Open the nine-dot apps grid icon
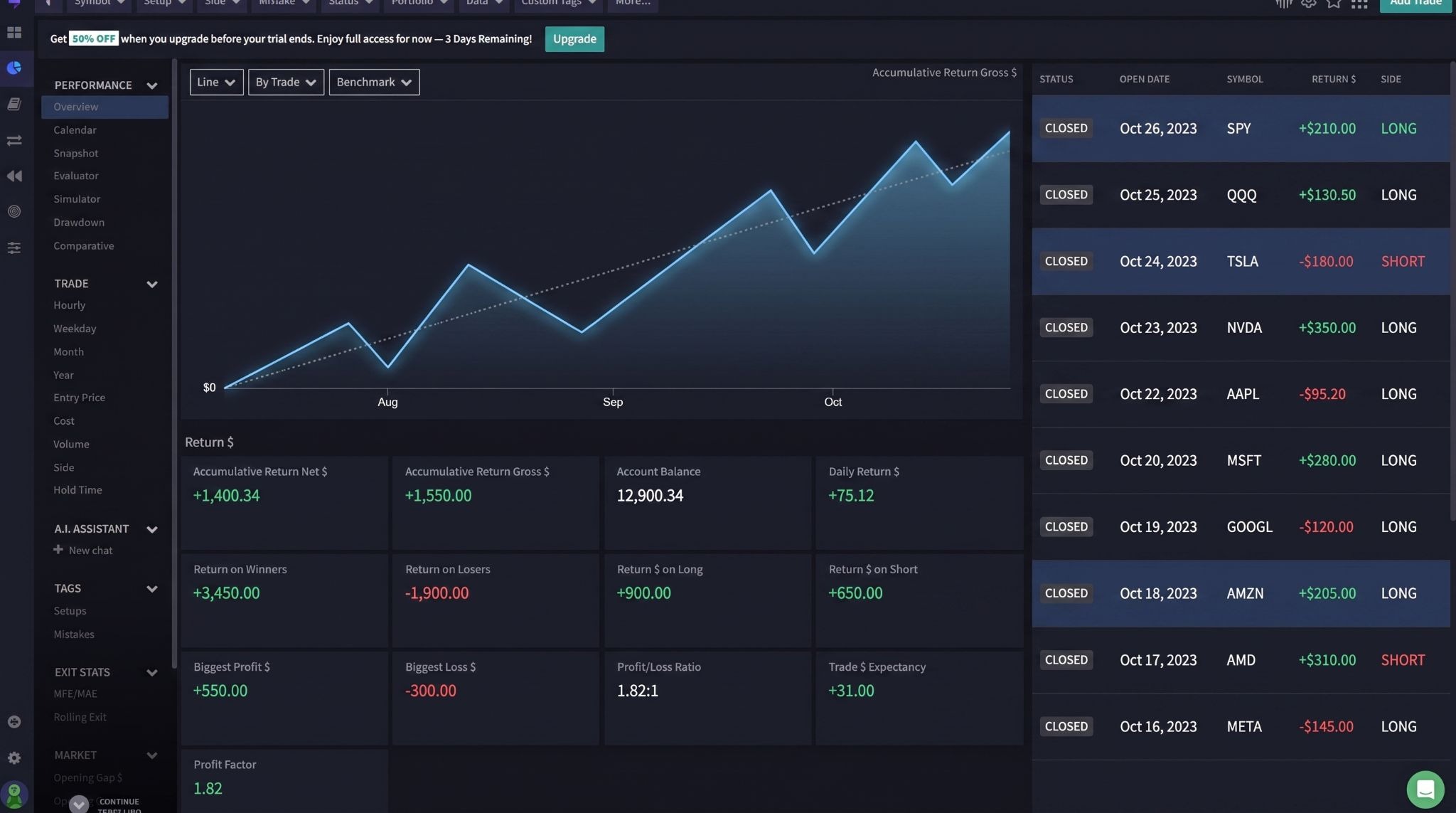Screen dimensions: 1456x813 pos(1359,3)
